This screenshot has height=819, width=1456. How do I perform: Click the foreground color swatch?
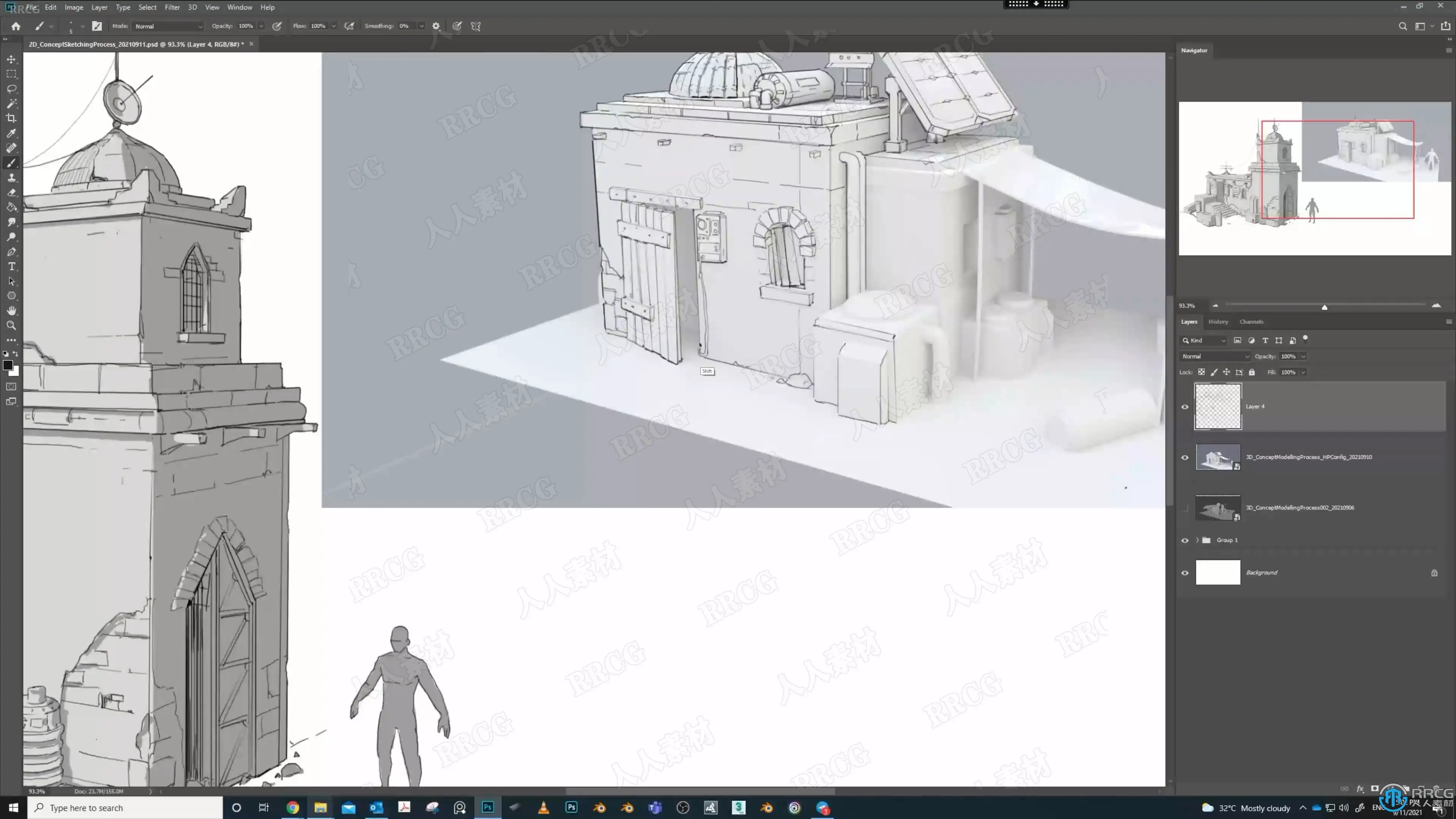[x=8, y=365]
